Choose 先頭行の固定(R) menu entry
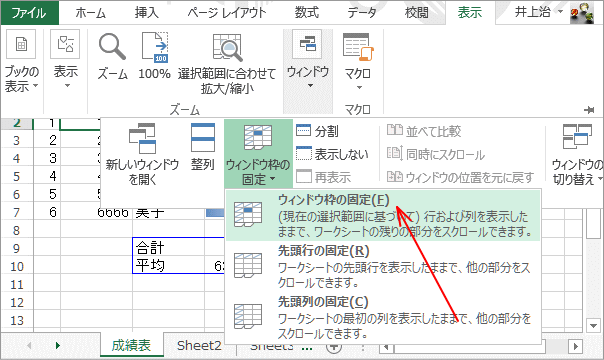The width and height of the screenshot is (604, 360). [x=383, y=266]
